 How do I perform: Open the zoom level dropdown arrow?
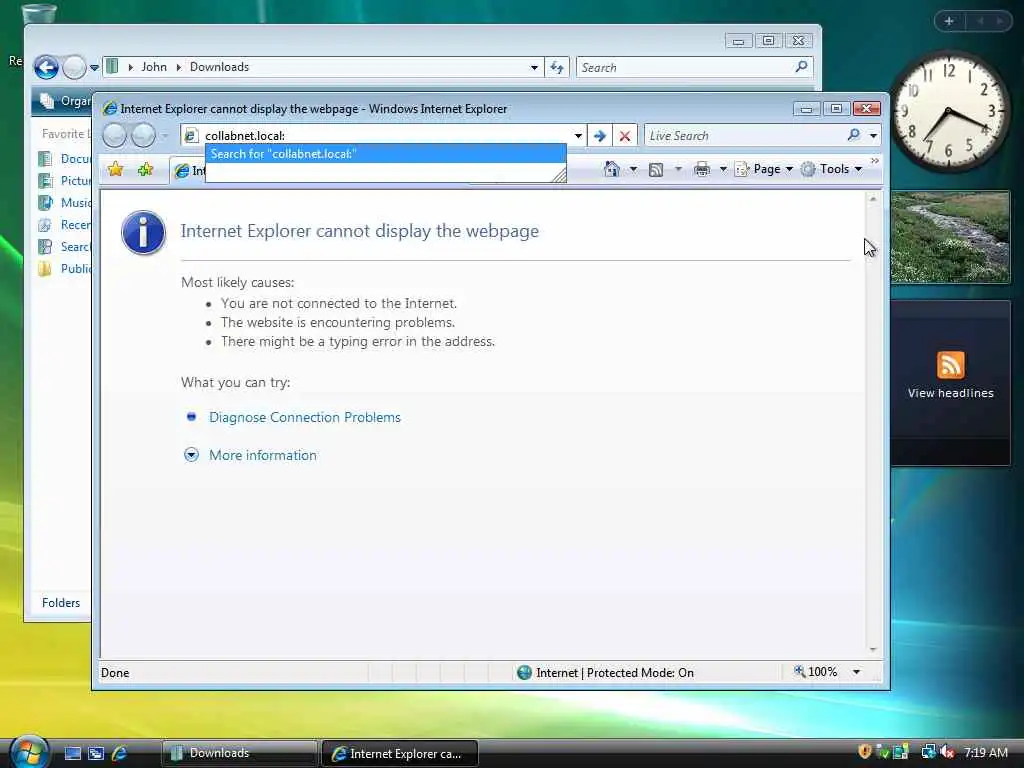tap(856, 672)
